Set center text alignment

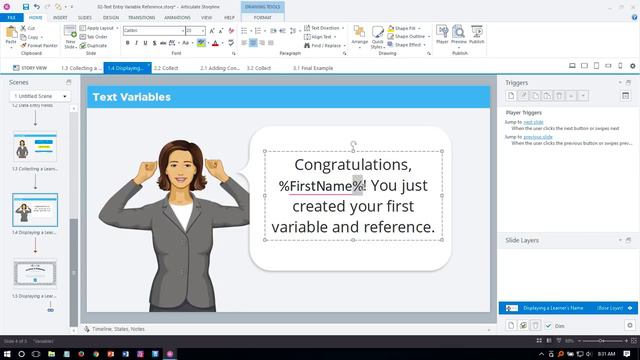click(x=253, y=43)
